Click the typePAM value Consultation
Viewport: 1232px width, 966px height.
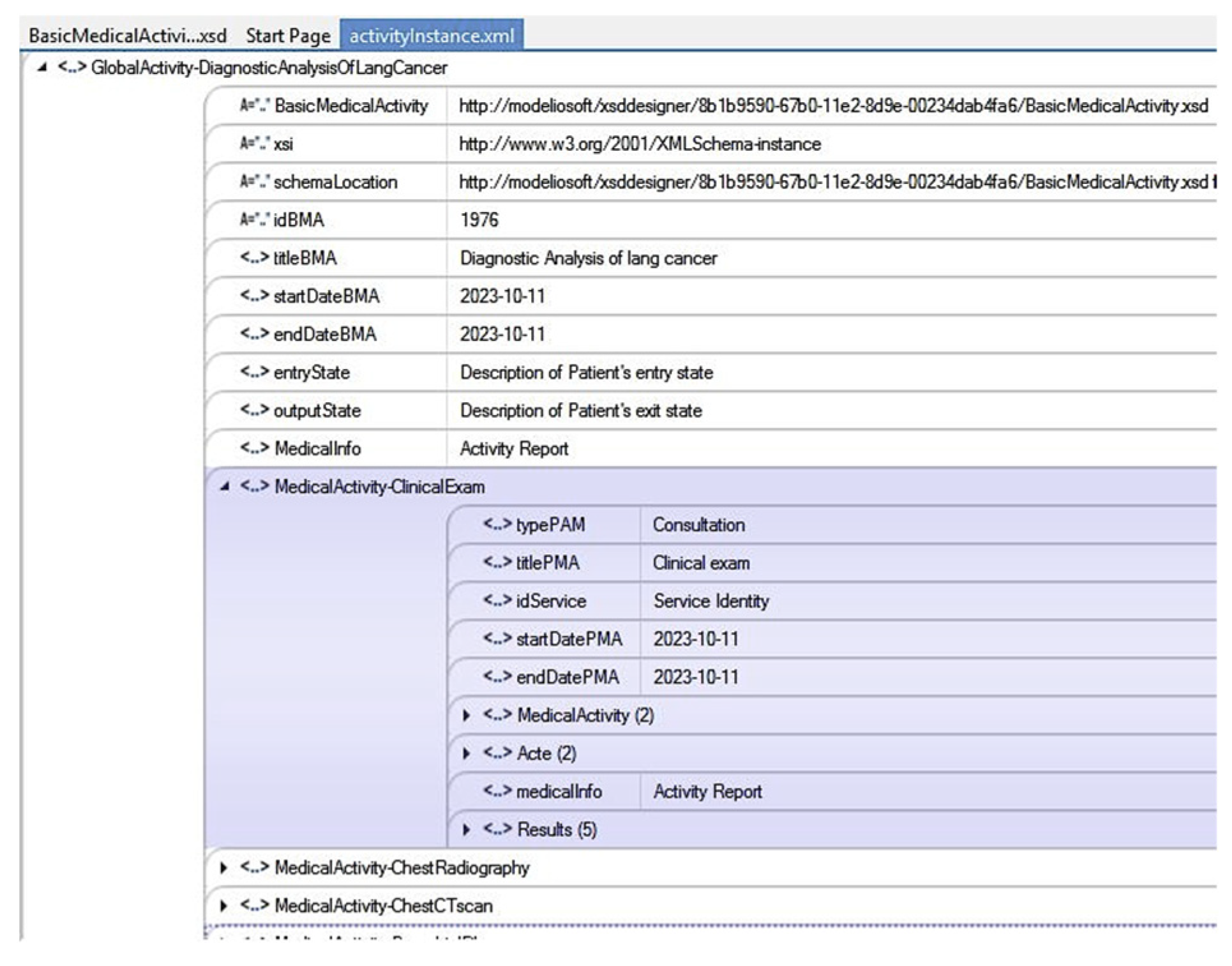[x=698, y=525]
